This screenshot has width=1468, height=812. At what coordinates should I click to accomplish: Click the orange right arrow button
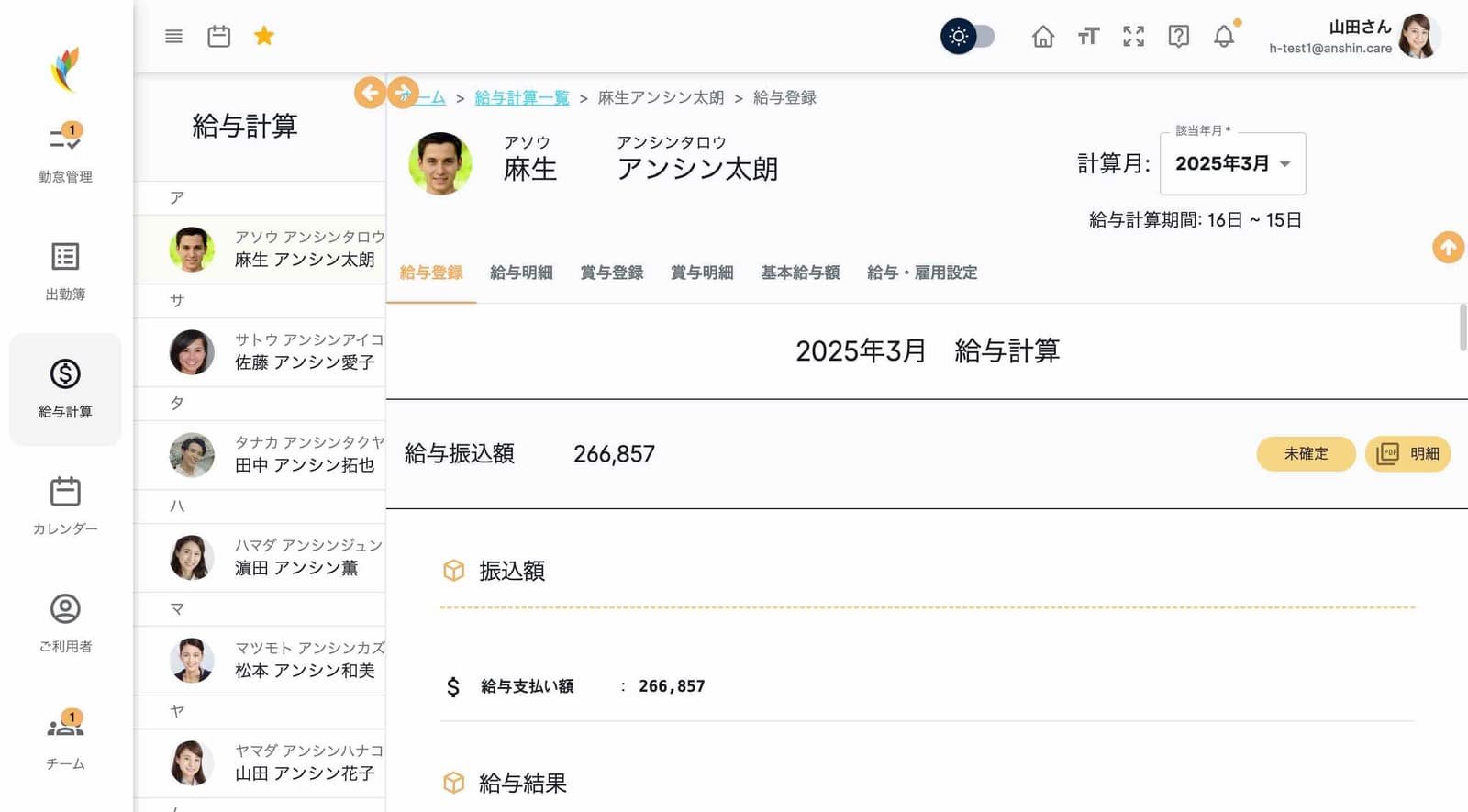(x=403, y=93)
